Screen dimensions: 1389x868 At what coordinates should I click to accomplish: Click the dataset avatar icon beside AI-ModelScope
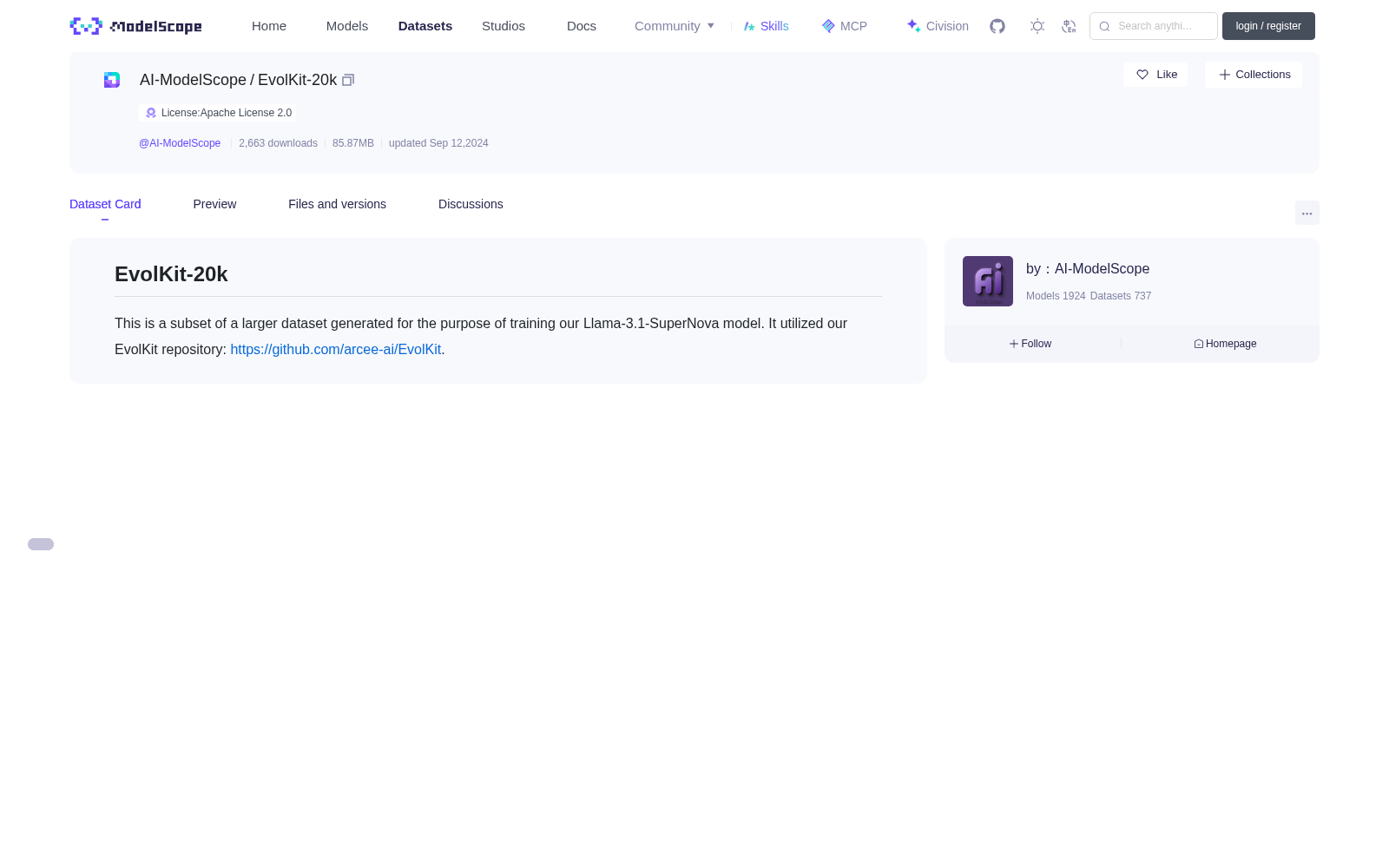(x=112, y=80)
